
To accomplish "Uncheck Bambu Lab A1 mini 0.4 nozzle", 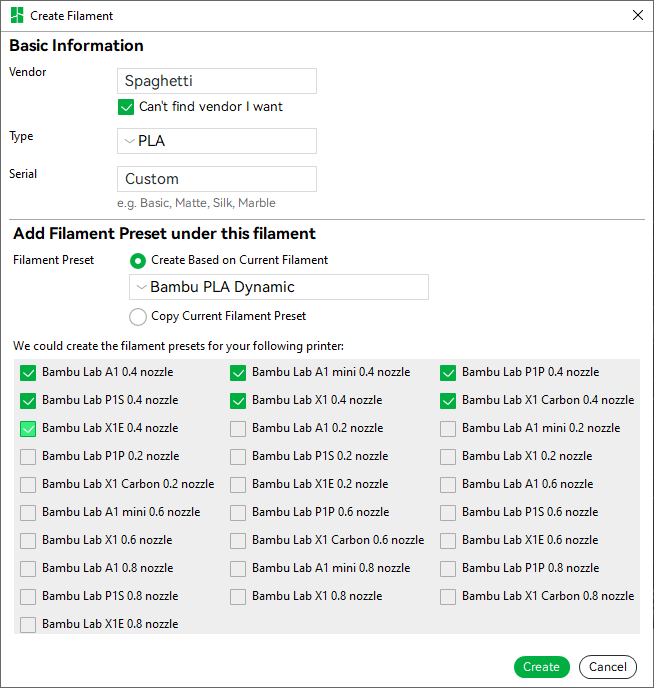I will [238, 373].
